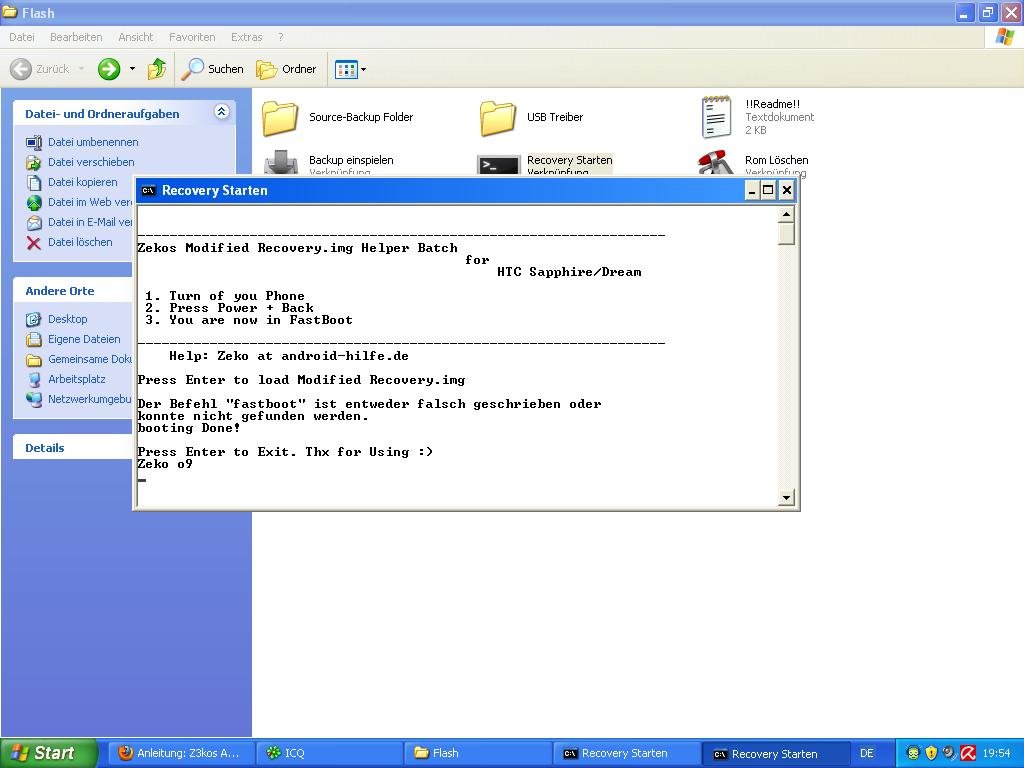Click the 19:54 clock in tray
The width and height of the screenshot is (1024, 768).
tap(997, 753)
